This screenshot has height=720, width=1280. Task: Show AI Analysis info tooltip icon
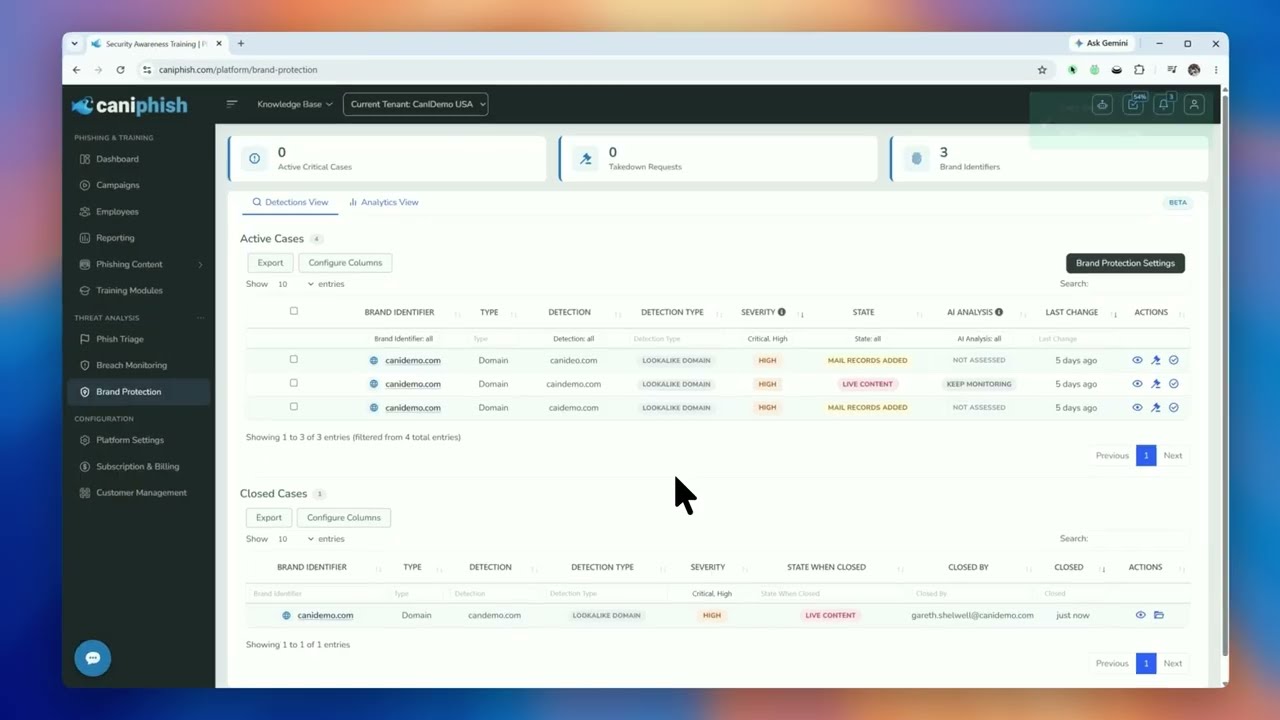(x=999, y=312)
